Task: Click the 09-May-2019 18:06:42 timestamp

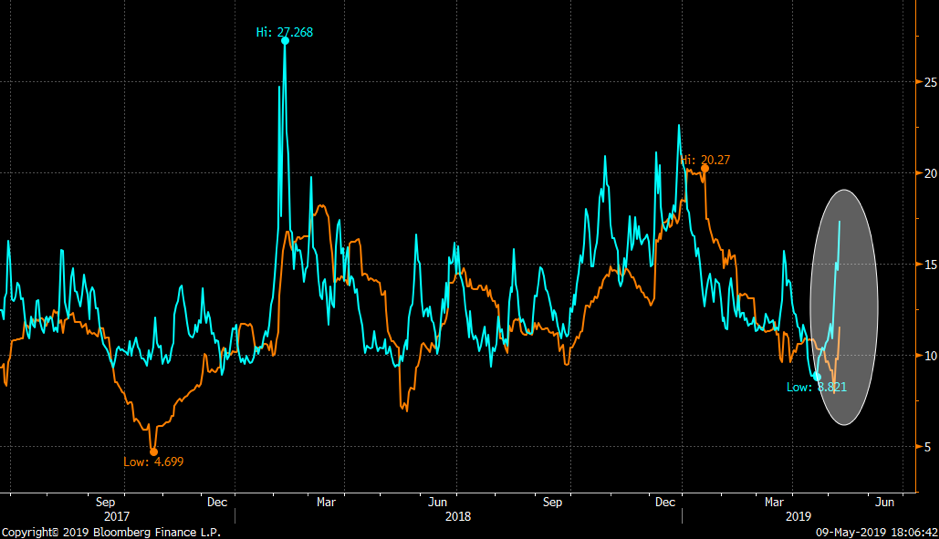Action: click(877, 532)
